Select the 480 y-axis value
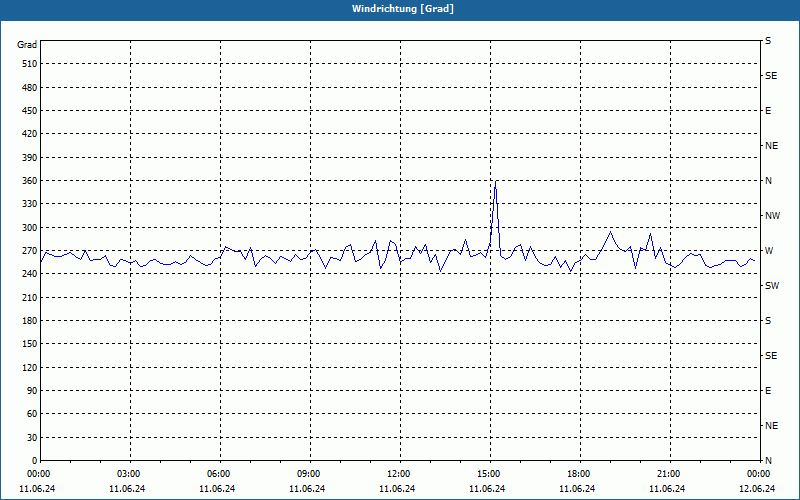The height and width of the screenshot is (500, 800). (30, 88)
